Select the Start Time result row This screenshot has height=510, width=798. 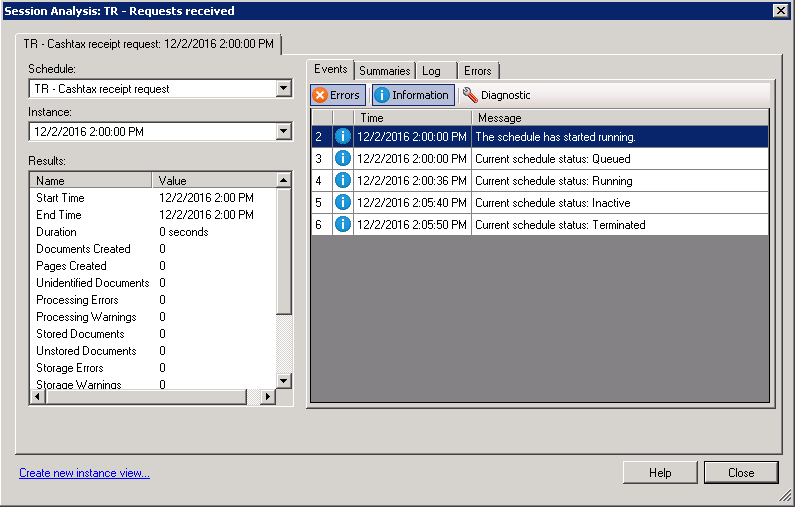[x=154, y=197]
